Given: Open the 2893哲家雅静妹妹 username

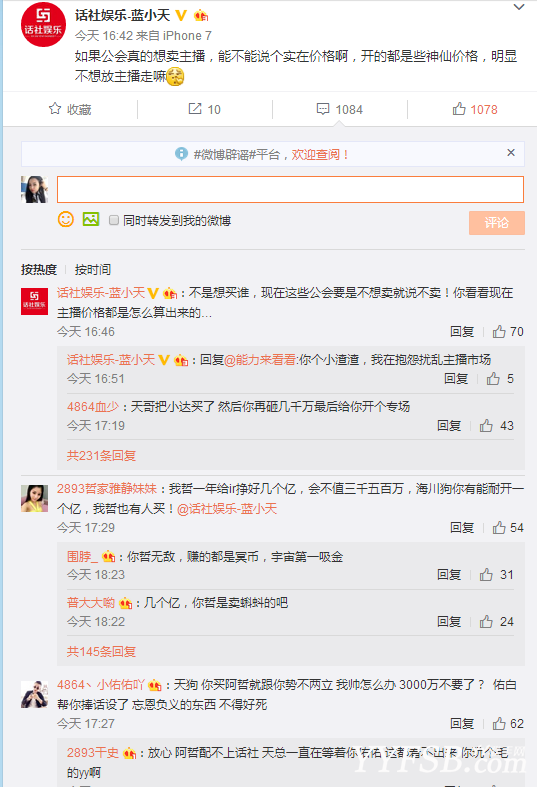Looking at the screenshot, I should (107, 489).
